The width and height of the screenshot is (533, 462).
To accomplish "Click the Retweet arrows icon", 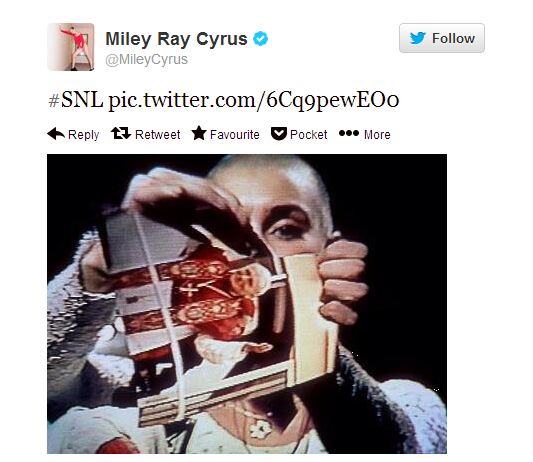I will (x=121, y=133).
